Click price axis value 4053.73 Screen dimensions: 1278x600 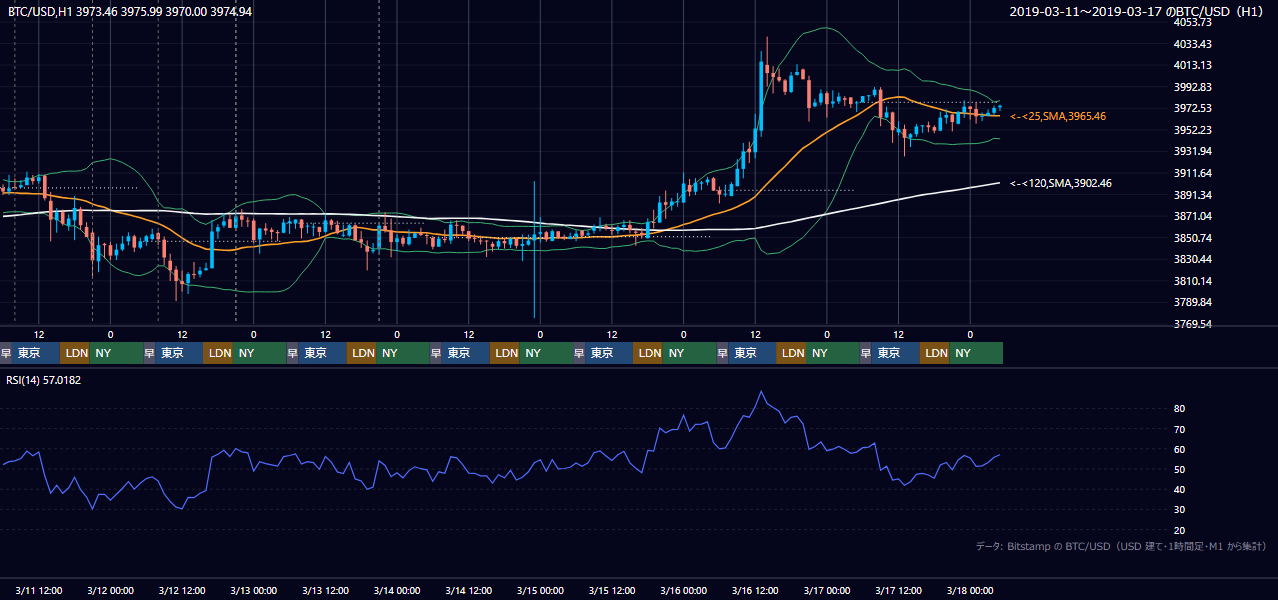point(1193,22)
